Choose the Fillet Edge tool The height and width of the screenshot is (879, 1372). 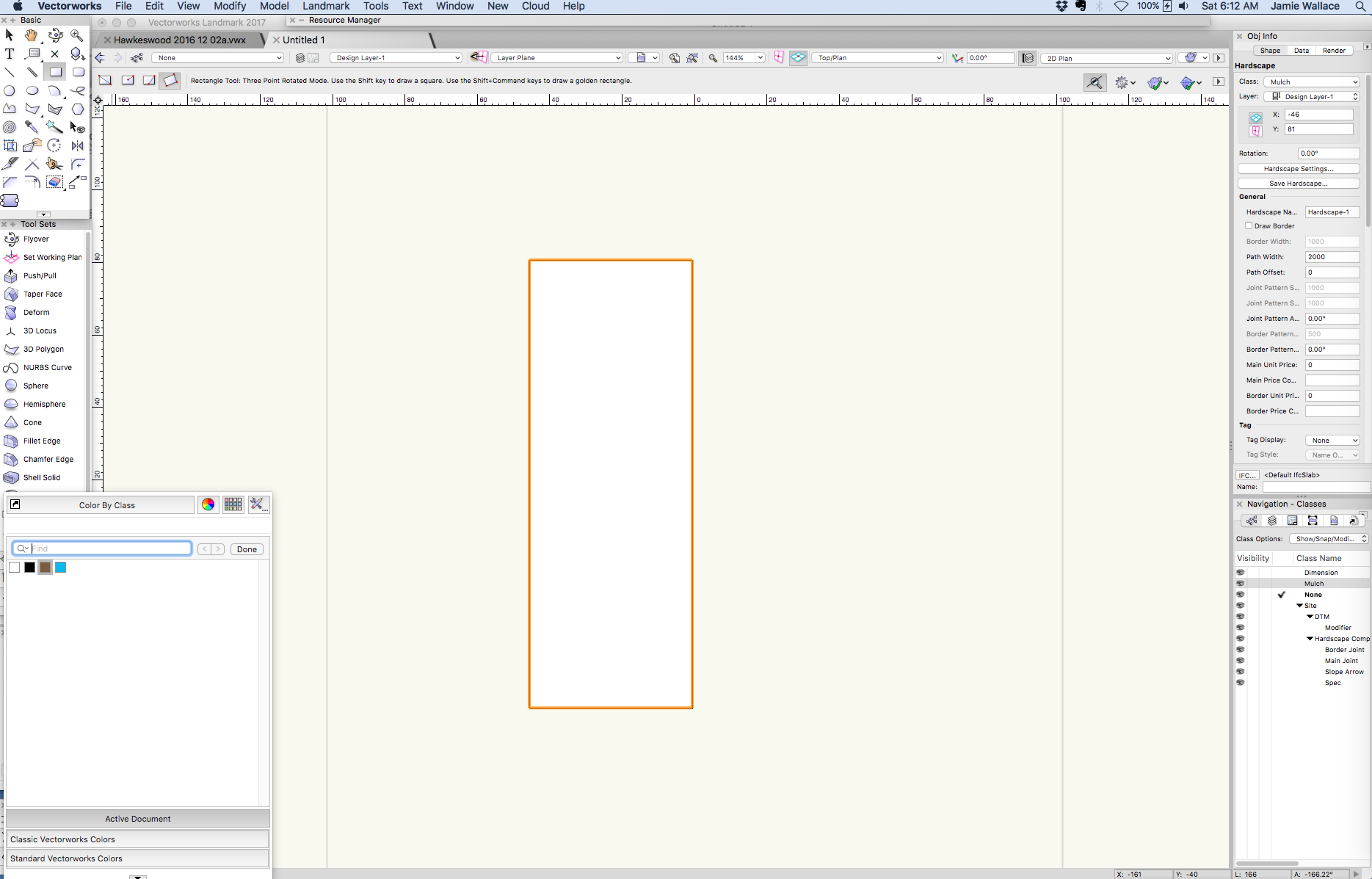tap(40, 441)
